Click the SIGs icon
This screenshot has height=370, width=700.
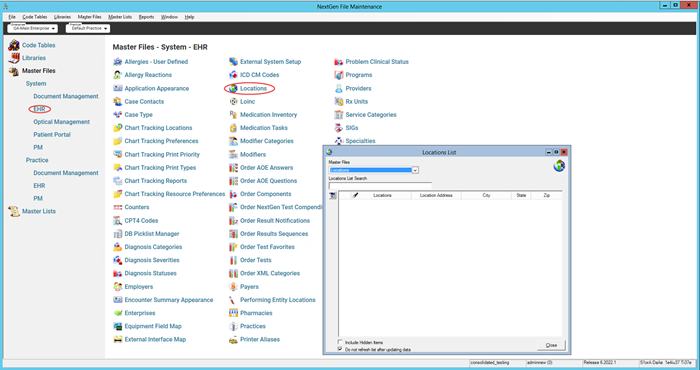click(x=339, y=128)
